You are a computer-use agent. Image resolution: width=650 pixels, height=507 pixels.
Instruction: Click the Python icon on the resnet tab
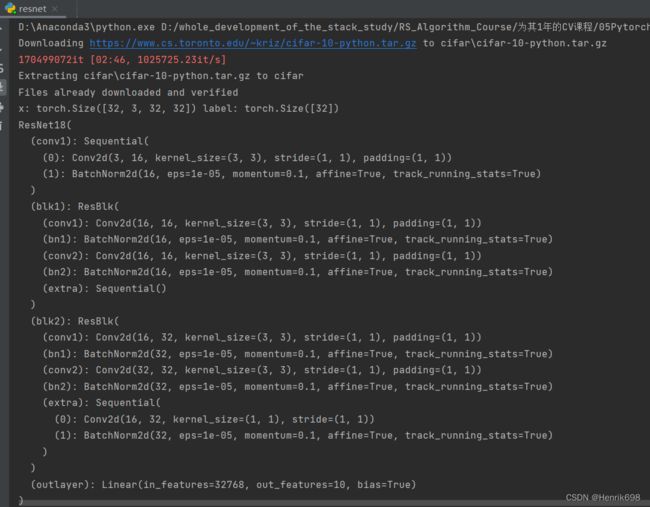(x=10, y=8)
